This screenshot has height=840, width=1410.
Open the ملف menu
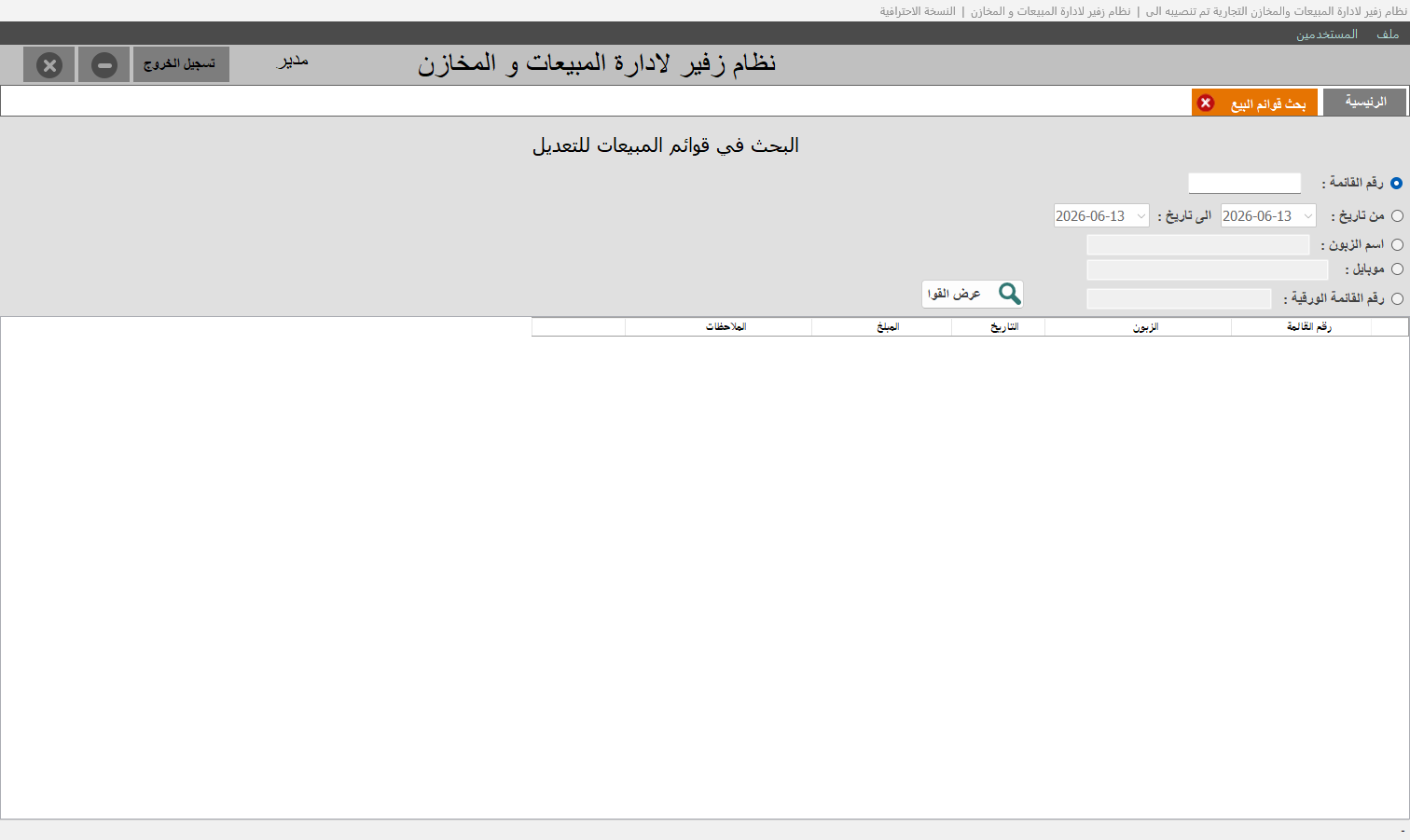(1388, 34)
